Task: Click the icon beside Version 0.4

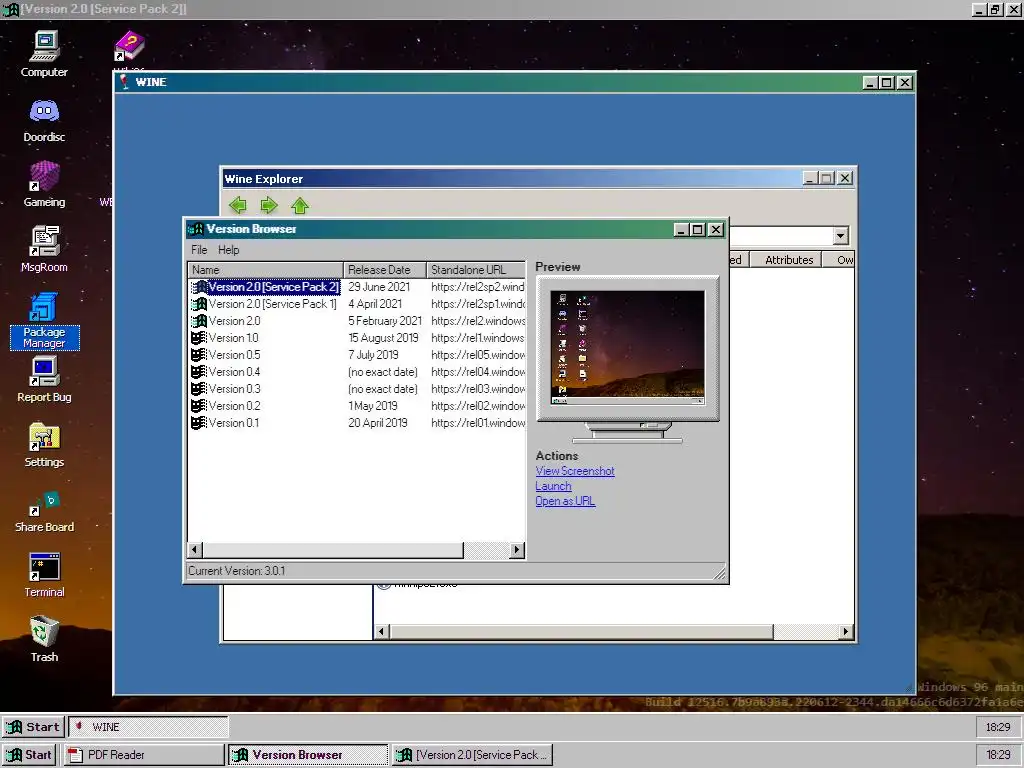Action: tap(199, 372)
